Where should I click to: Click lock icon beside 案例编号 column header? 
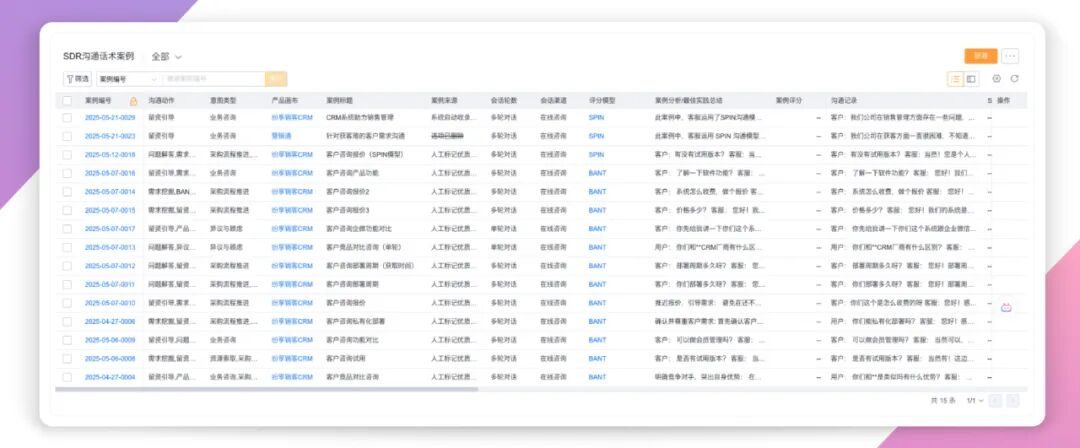click(x=134, y=101)
